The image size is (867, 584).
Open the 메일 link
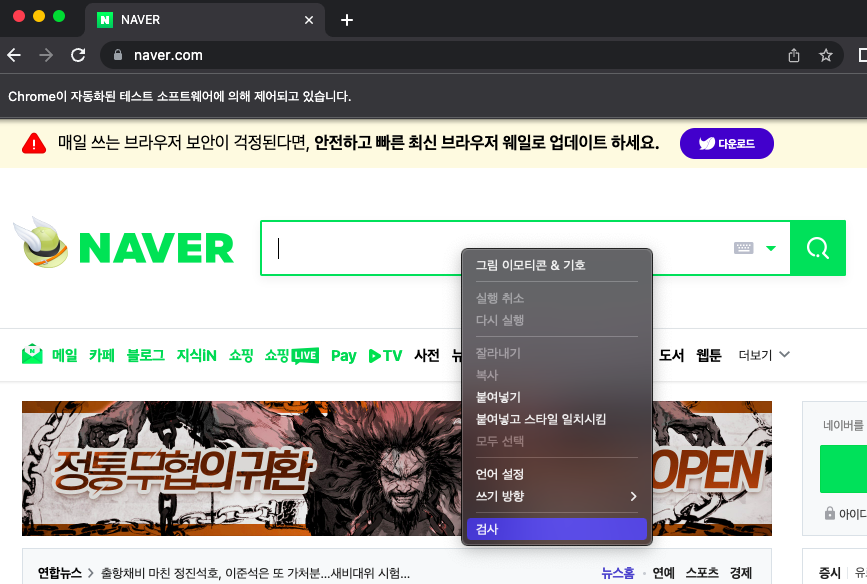click(65, 355)
